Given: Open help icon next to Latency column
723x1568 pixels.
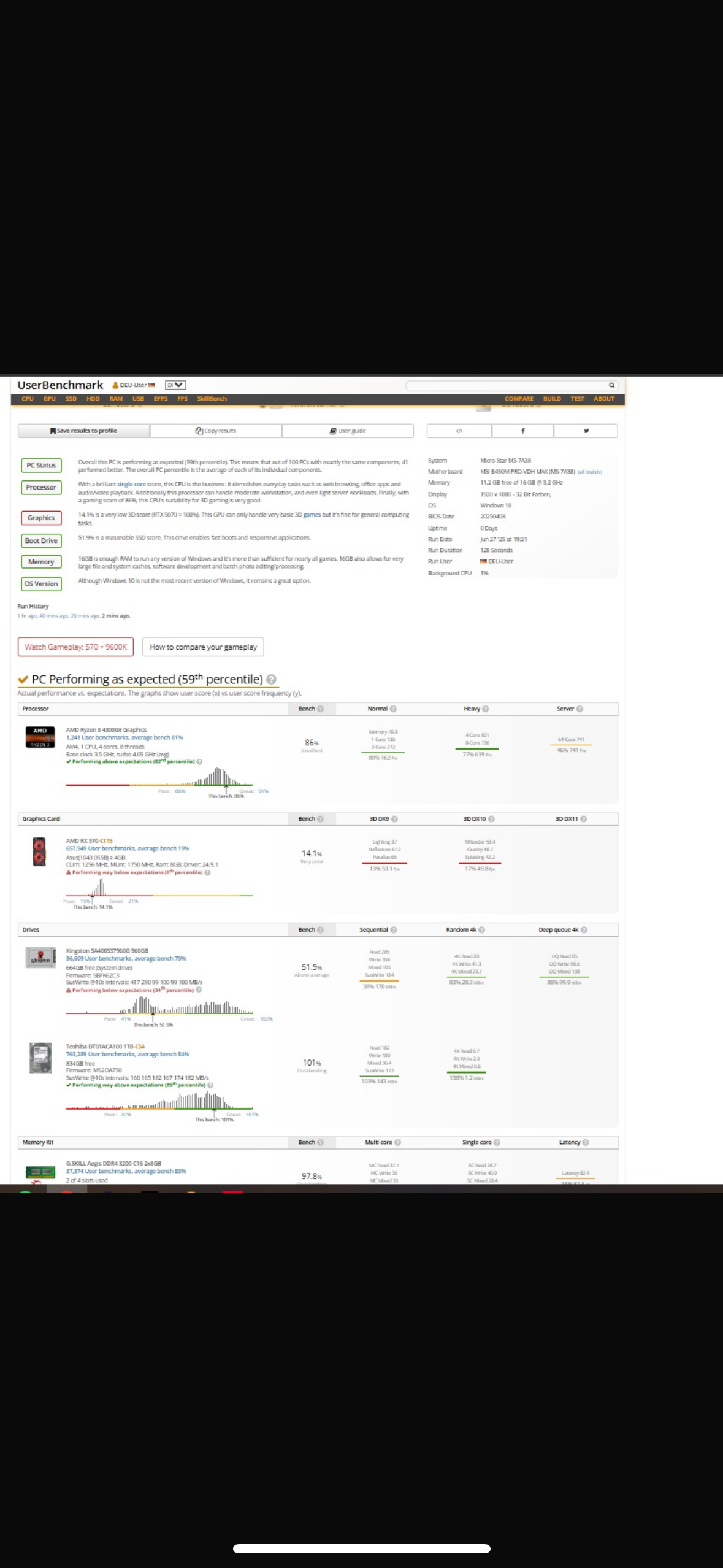Looking at the screenshot, I should [586, 1142].
